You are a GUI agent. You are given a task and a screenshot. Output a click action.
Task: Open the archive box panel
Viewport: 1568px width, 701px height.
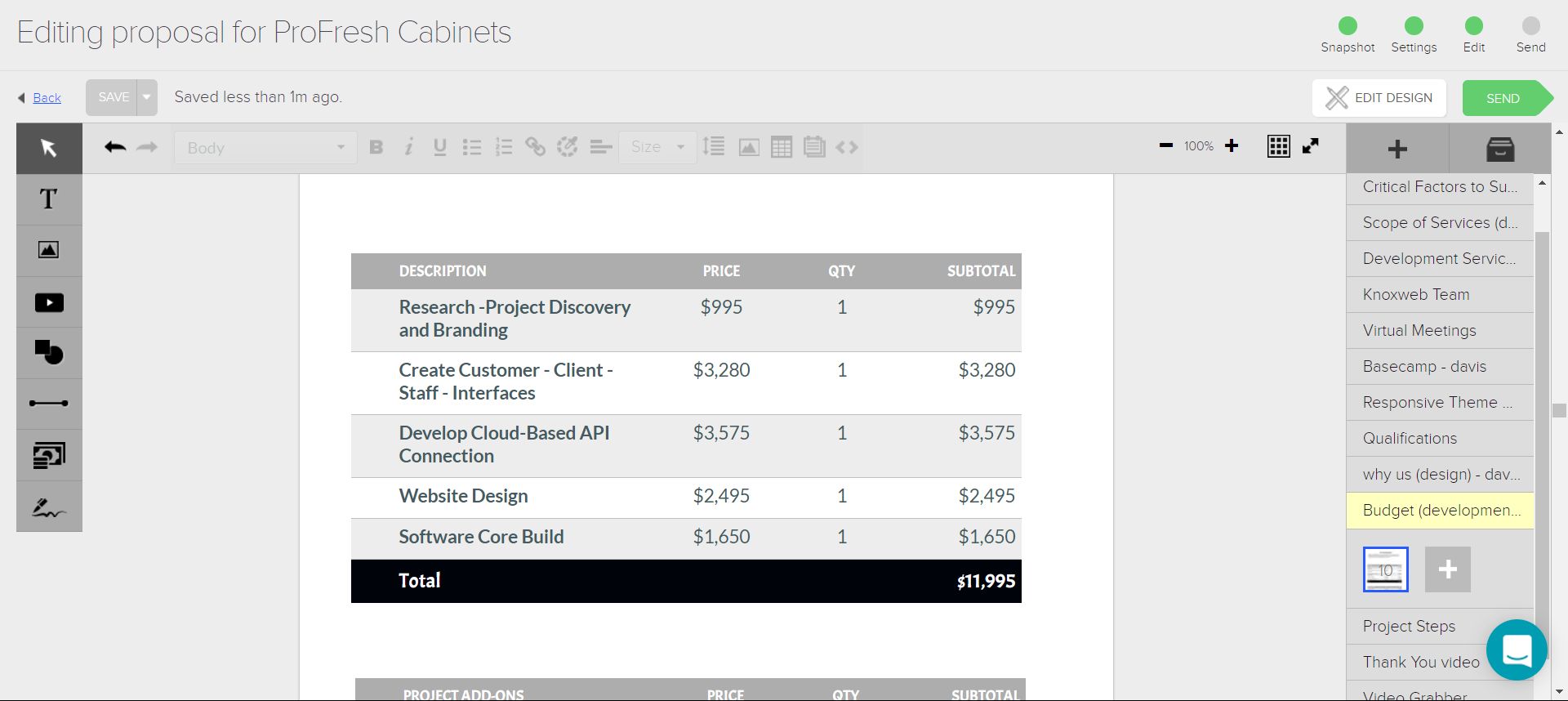1499,149
